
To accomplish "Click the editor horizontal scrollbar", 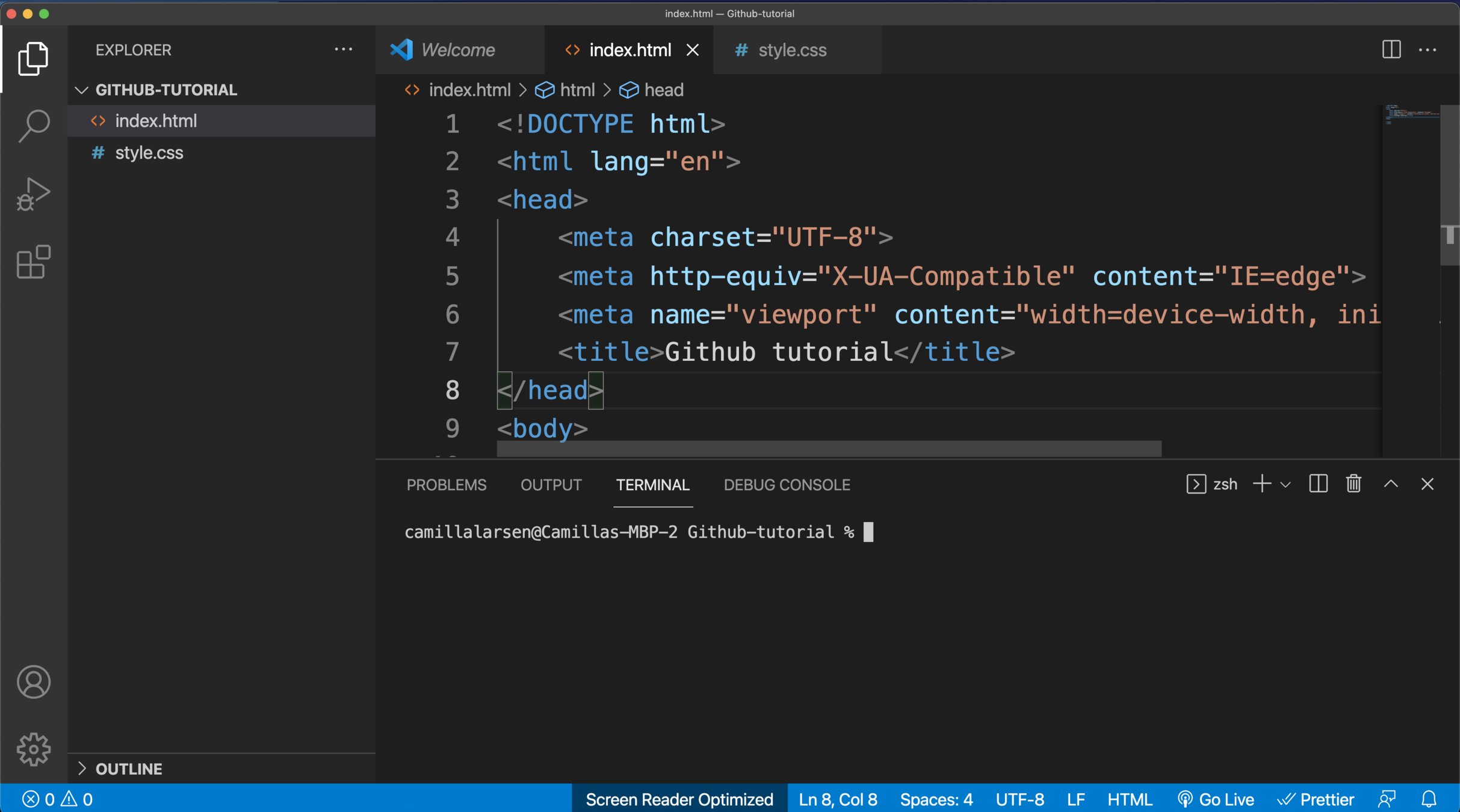I will 829,449.
